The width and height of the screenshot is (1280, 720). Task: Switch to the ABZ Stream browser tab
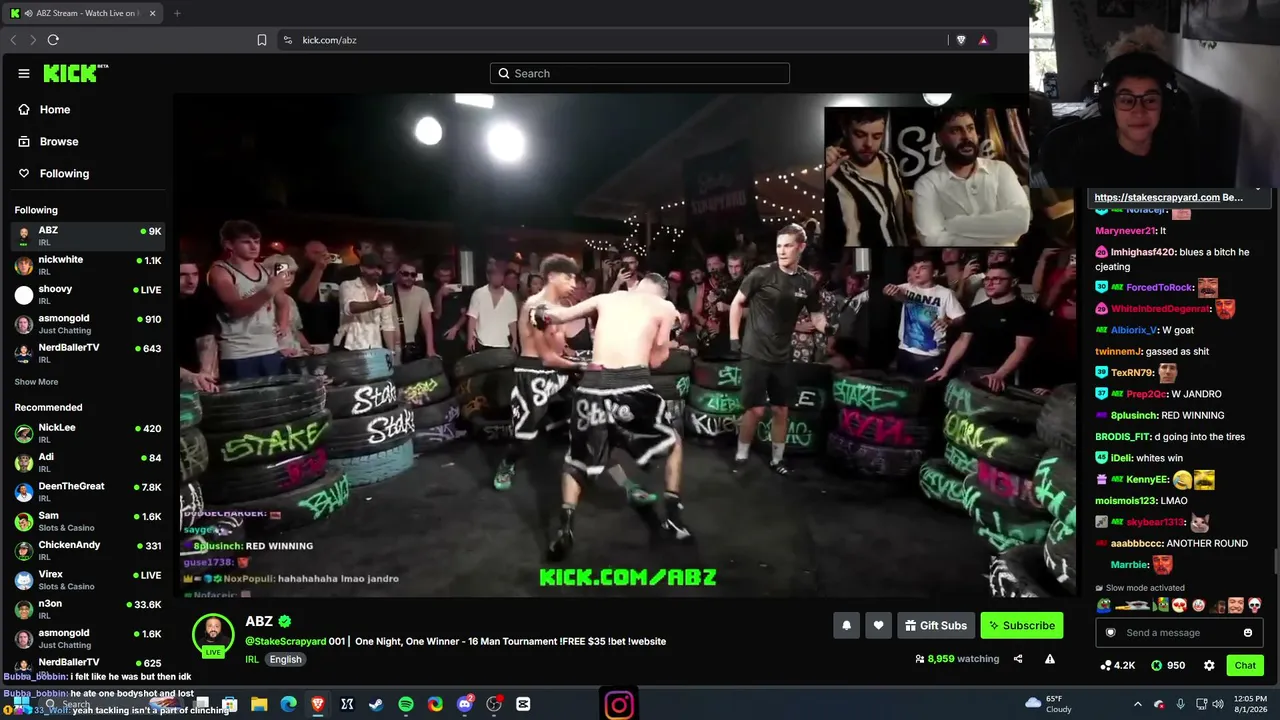82,13
